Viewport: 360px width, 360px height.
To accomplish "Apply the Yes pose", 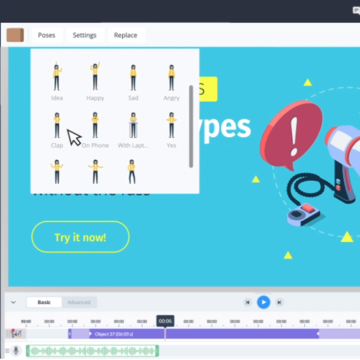I will [x=171, y=129].
